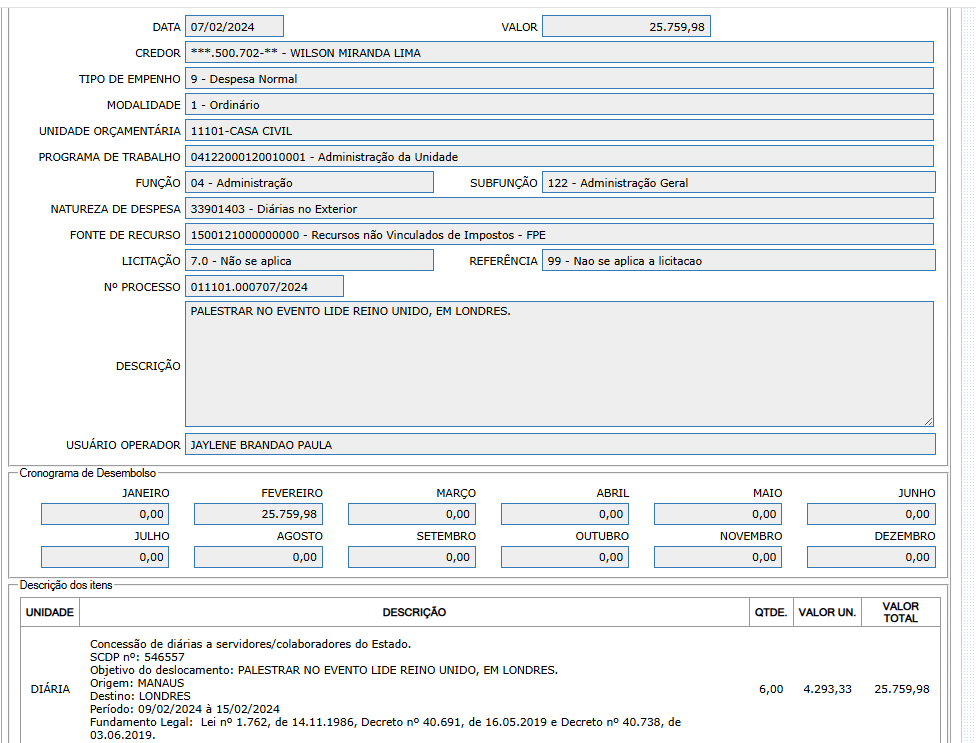976x743 pixels.
Task: Click the LICITAÇÃO field showing Não se aplica
Action: (309, 261)
